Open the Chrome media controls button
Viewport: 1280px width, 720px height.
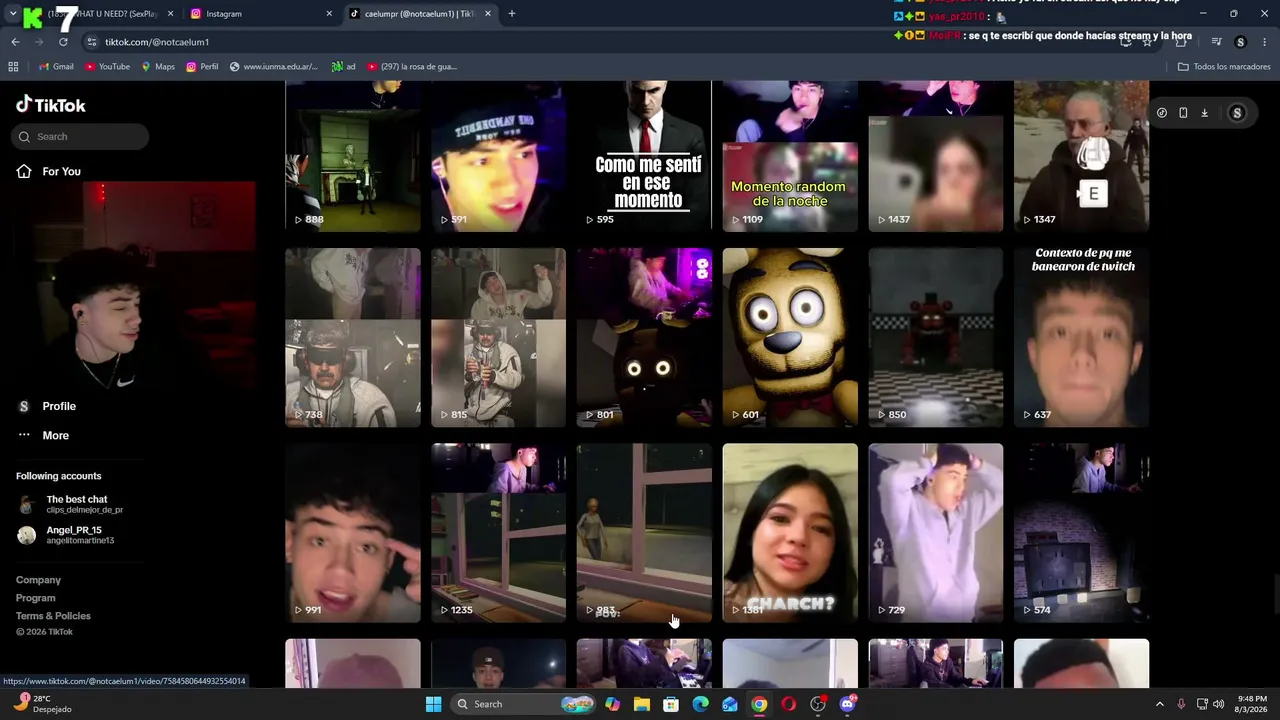(1216, 42)
